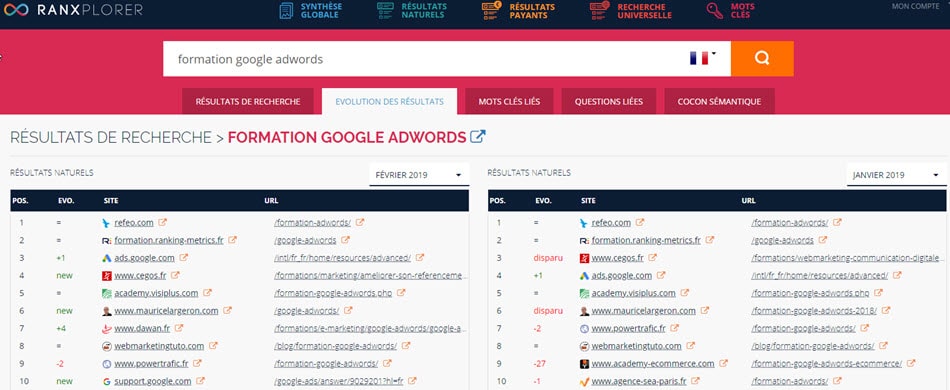Expand the Janvier 2019 month dropdown

coord(896,175)
